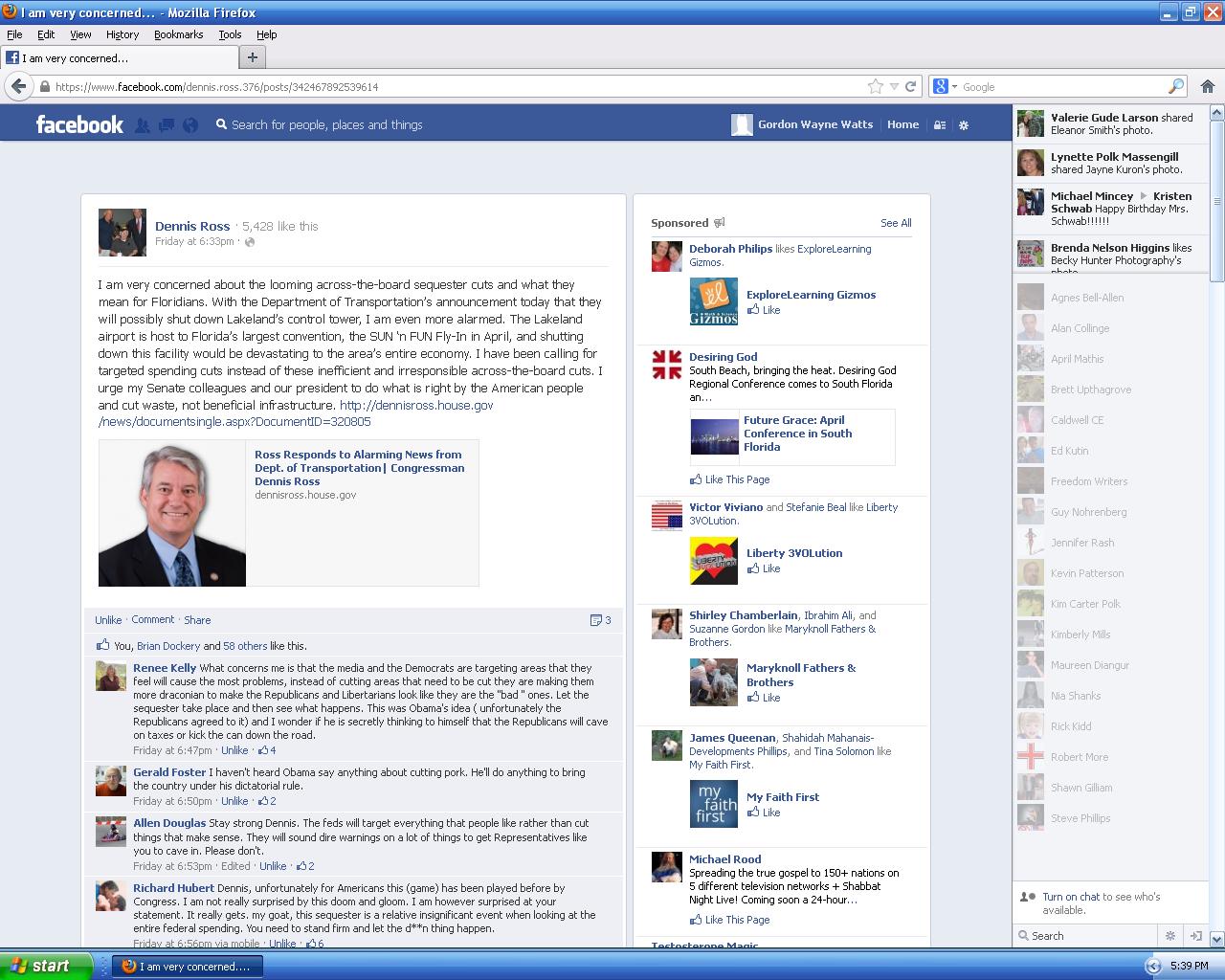This screenshot has height=980, width=1225.
Task: Click the chat Search field
Action: coord(1085,936)
